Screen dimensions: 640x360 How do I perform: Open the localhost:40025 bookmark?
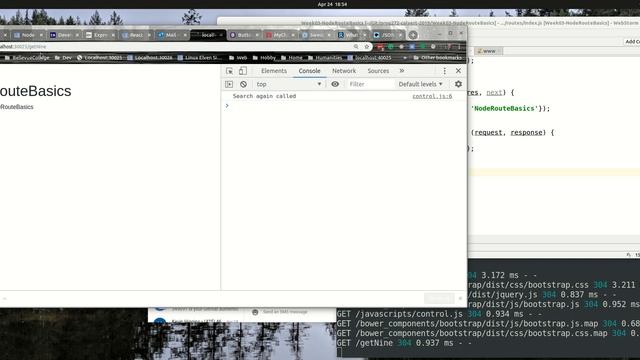tap(370, 58)
